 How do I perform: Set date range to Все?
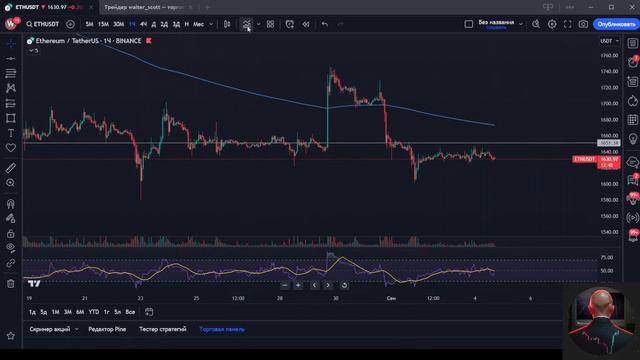[x=130, y=312]
